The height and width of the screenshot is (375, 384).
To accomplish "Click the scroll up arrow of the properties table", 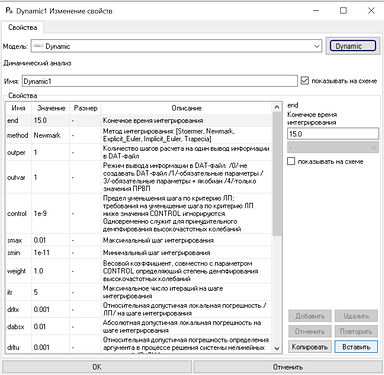I will (x=276, y=107).
